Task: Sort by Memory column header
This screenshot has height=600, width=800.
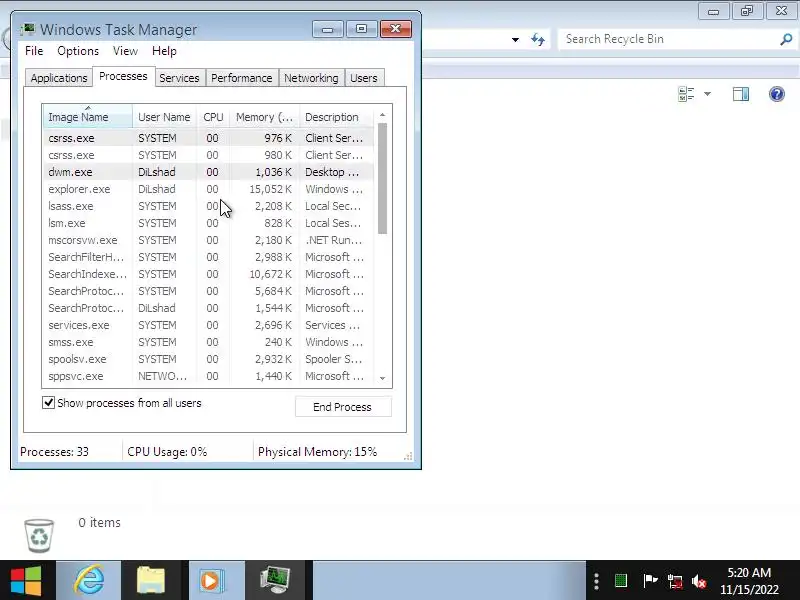Action: [x=264, y=117]
